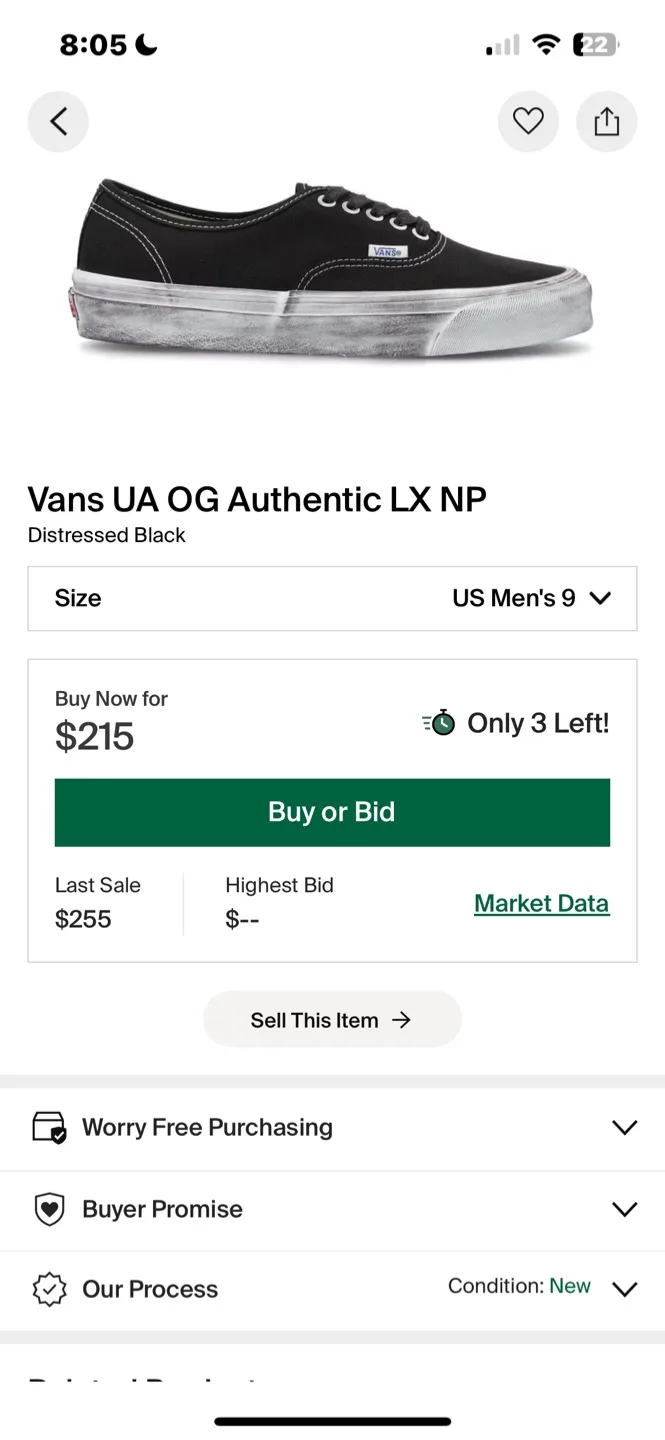Tap the stopwatch icon near Only 3 Left
This screenshot has height=1440, width=665.
(x=438, y=722)
